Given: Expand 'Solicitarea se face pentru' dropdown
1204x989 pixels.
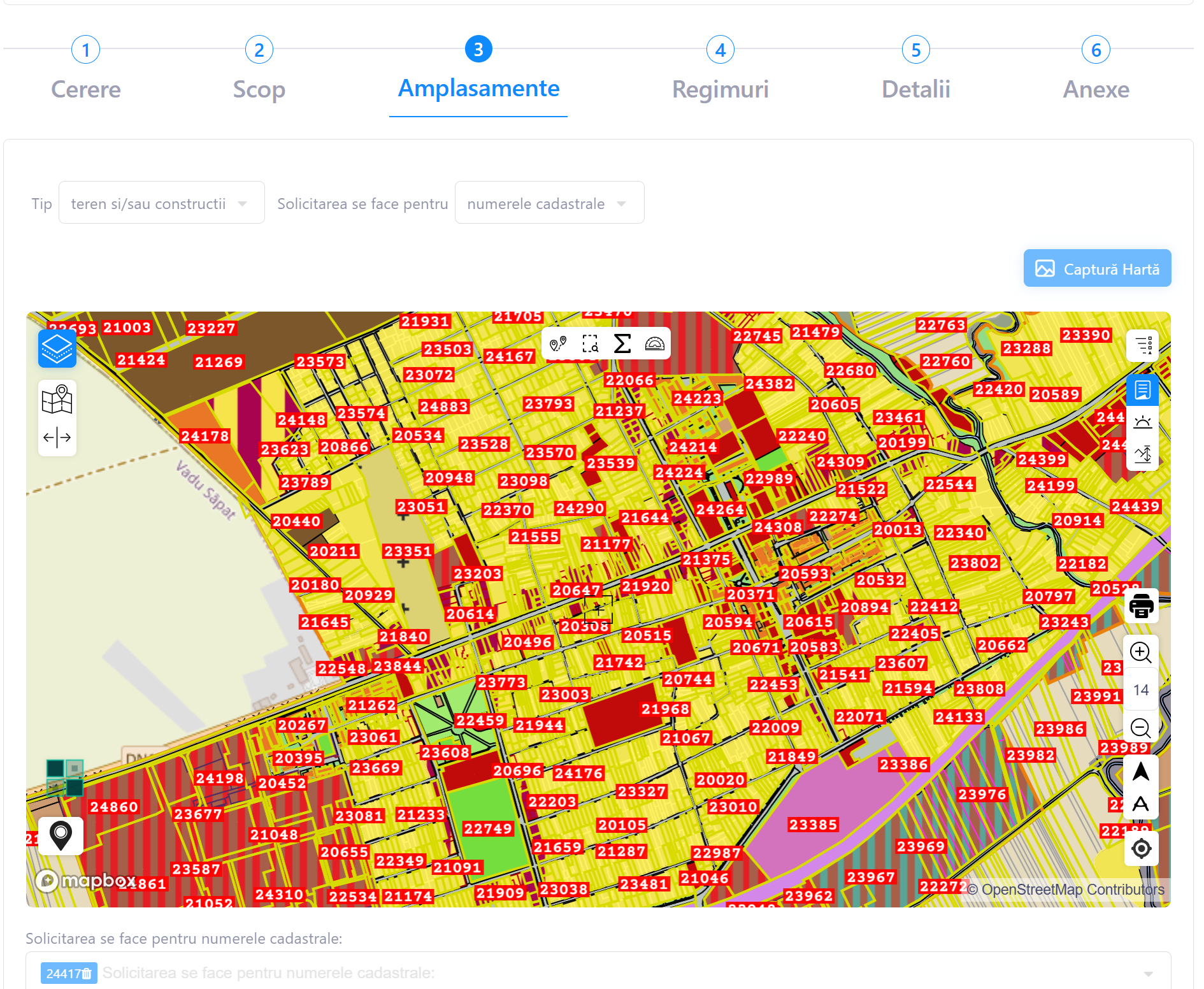Looking at the screenshot, I should pos(549,203).
